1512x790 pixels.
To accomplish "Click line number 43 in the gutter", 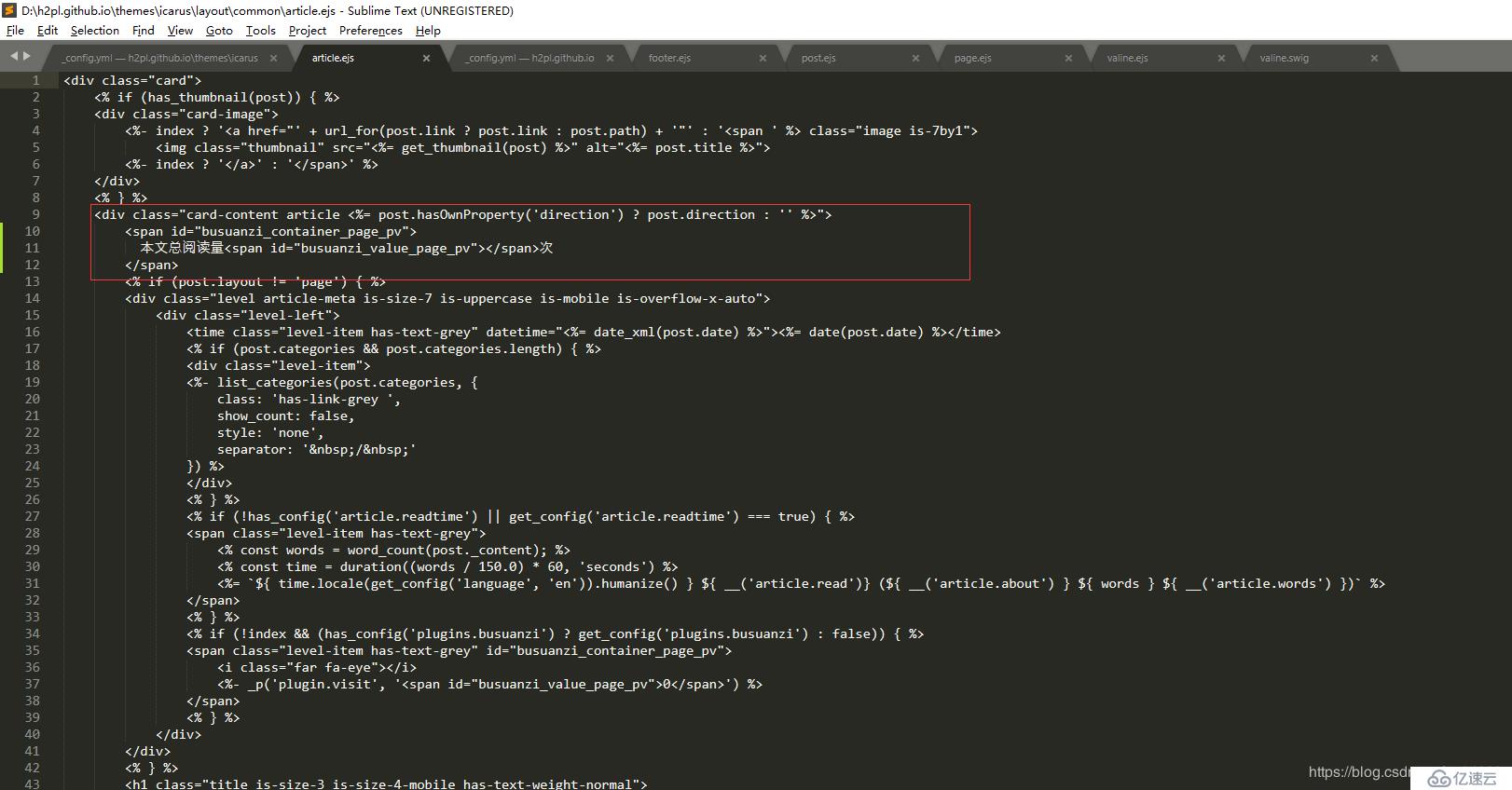I will point(32,783).
